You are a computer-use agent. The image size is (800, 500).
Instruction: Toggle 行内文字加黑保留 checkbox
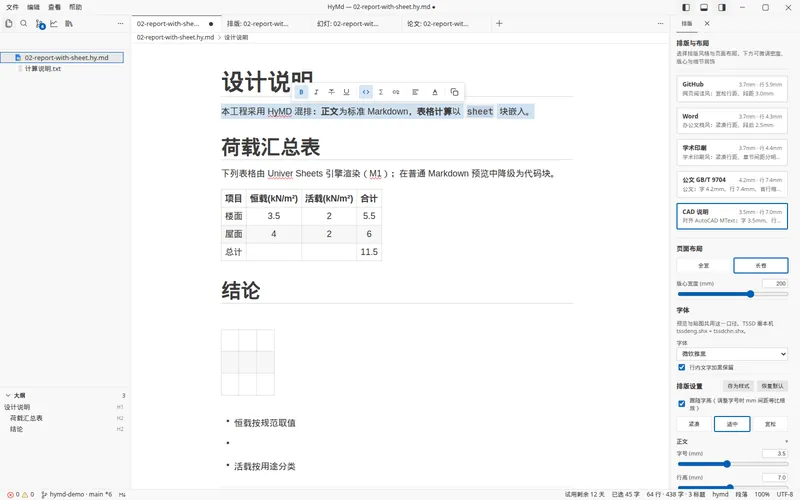(x=682, y=367)
